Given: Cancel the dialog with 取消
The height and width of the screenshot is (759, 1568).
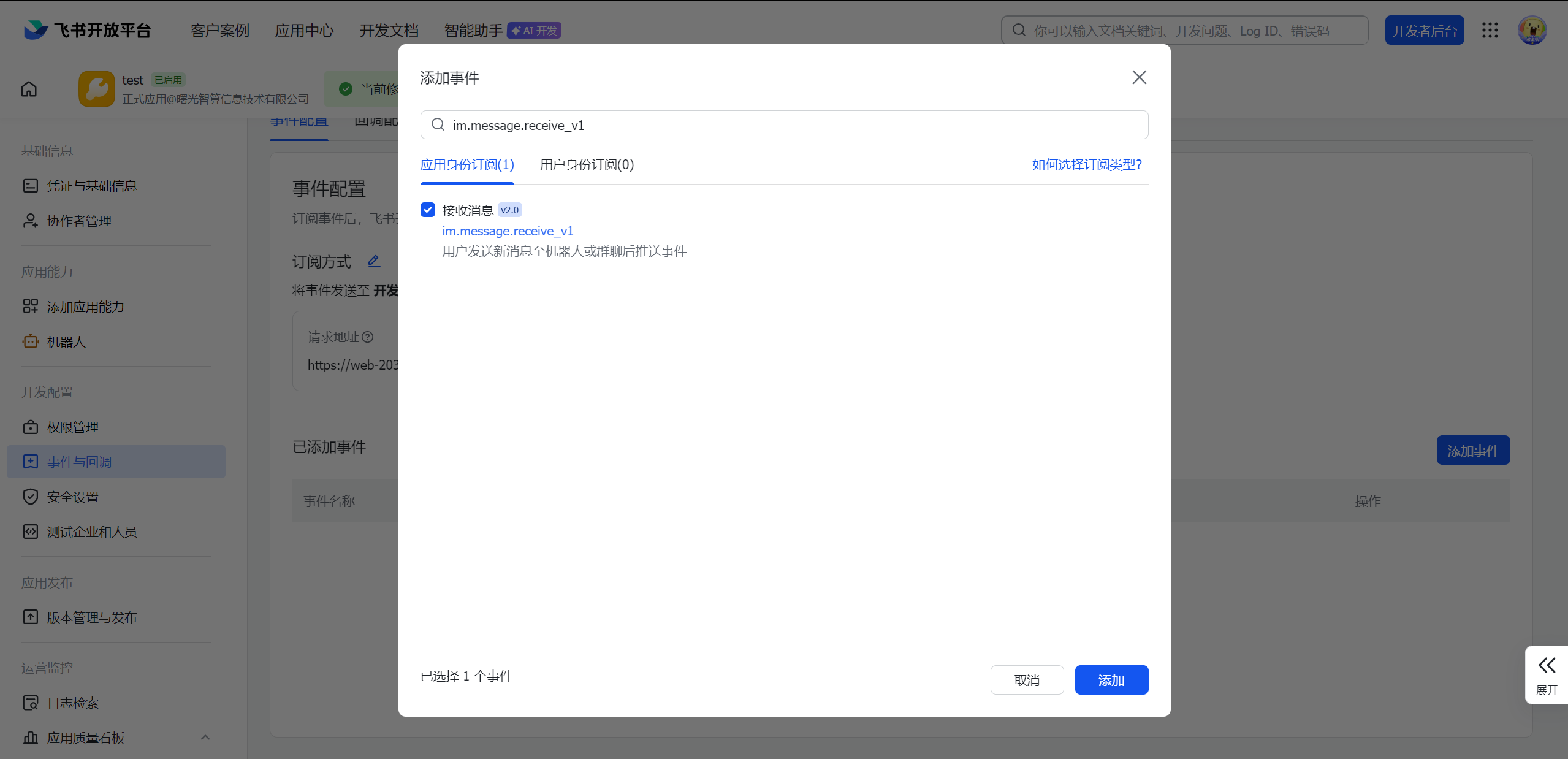Looking at the screenshot, I should [x=1027, y=680].
